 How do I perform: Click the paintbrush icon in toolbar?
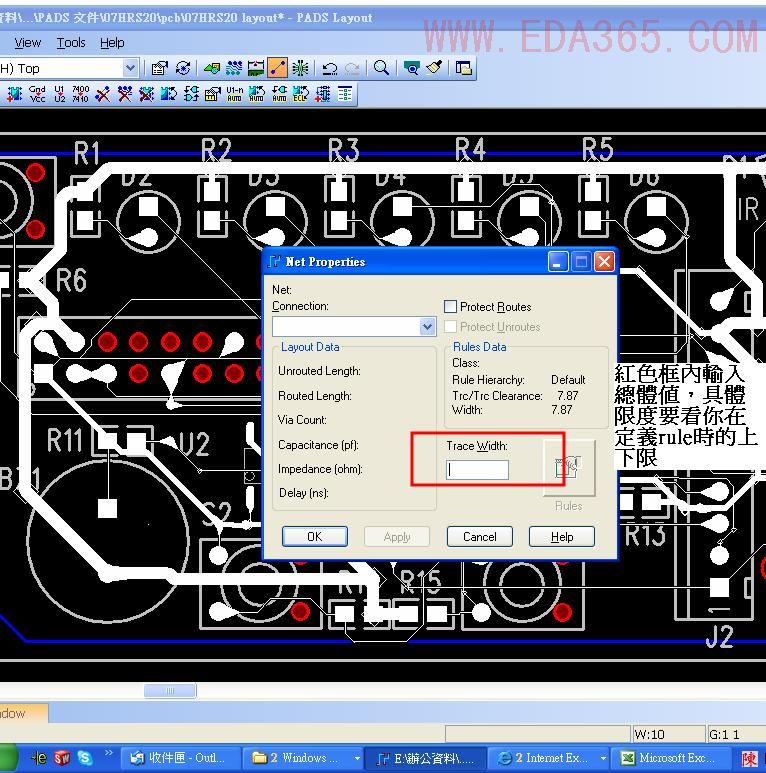point(434,68)
